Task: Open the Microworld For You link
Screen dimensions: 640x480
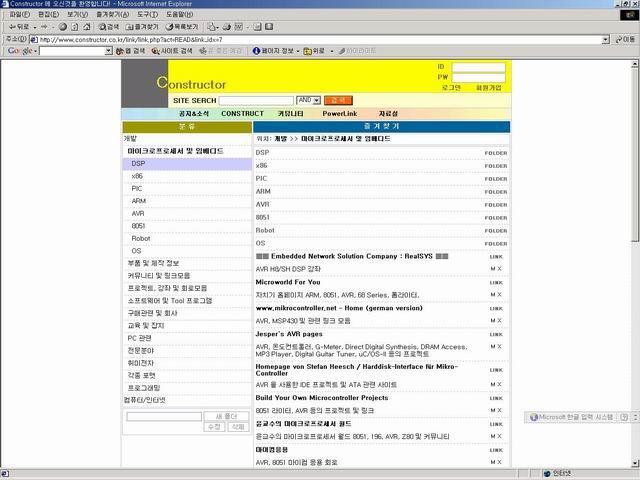Action: [x=288, y=282]
